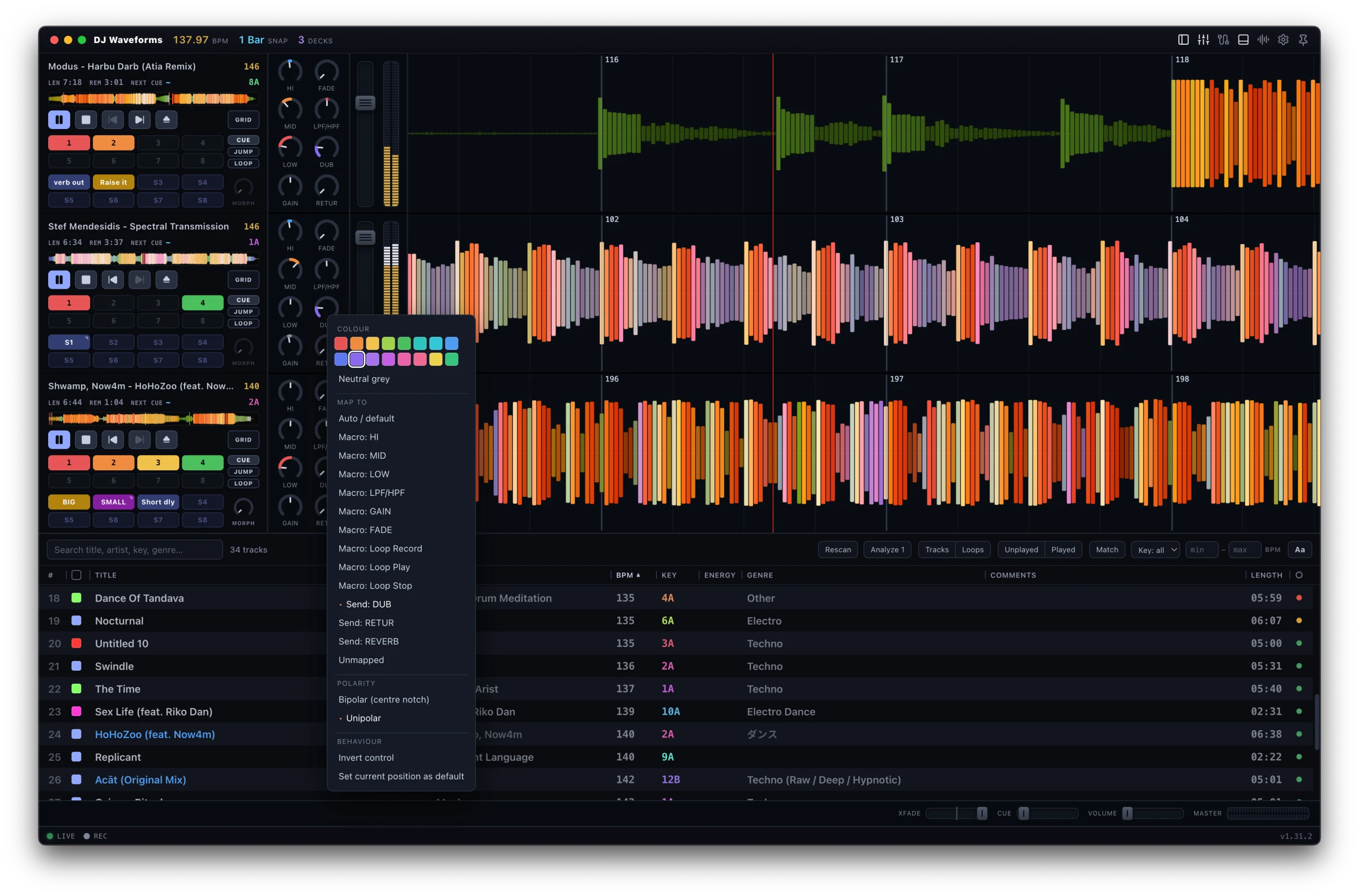The height and width of the screenshot is (896, 1359).
Task: Click the audio waveform icon in title bar
Action: click(1263, 40)
